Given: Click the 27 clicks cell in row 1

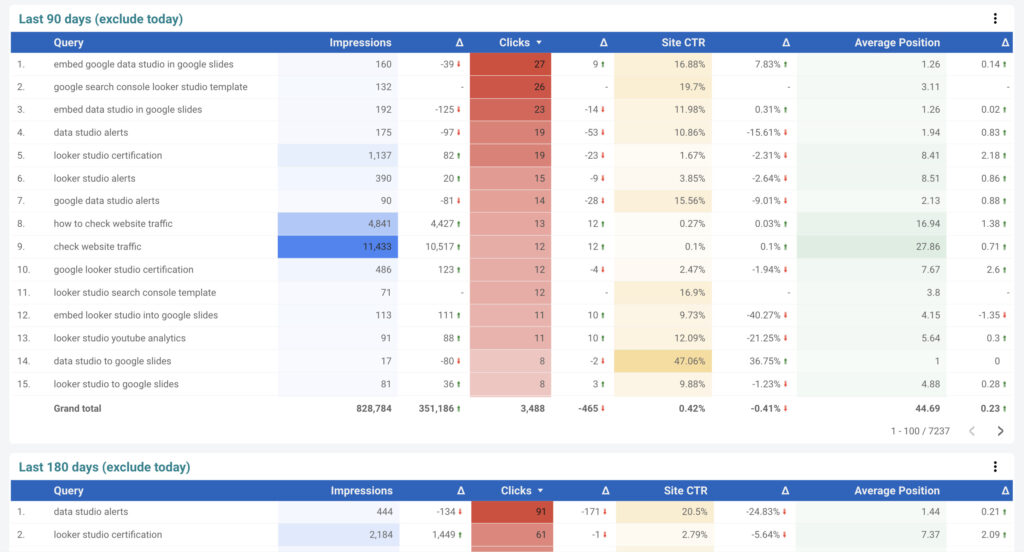Looking at the screenshot, I should point(510,64).
